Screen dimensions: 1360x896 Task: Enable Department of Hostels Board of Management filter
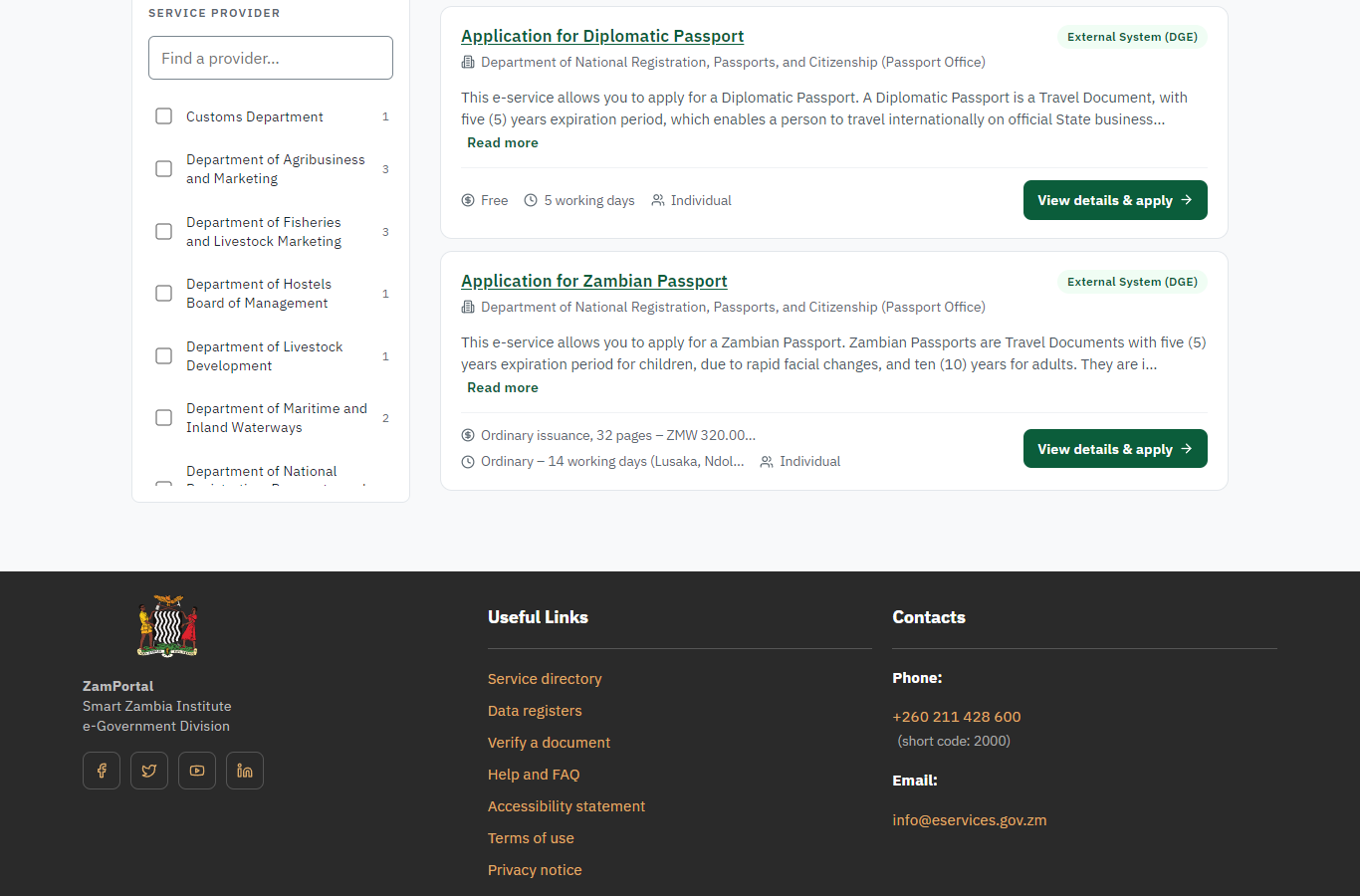coord(164,294)
